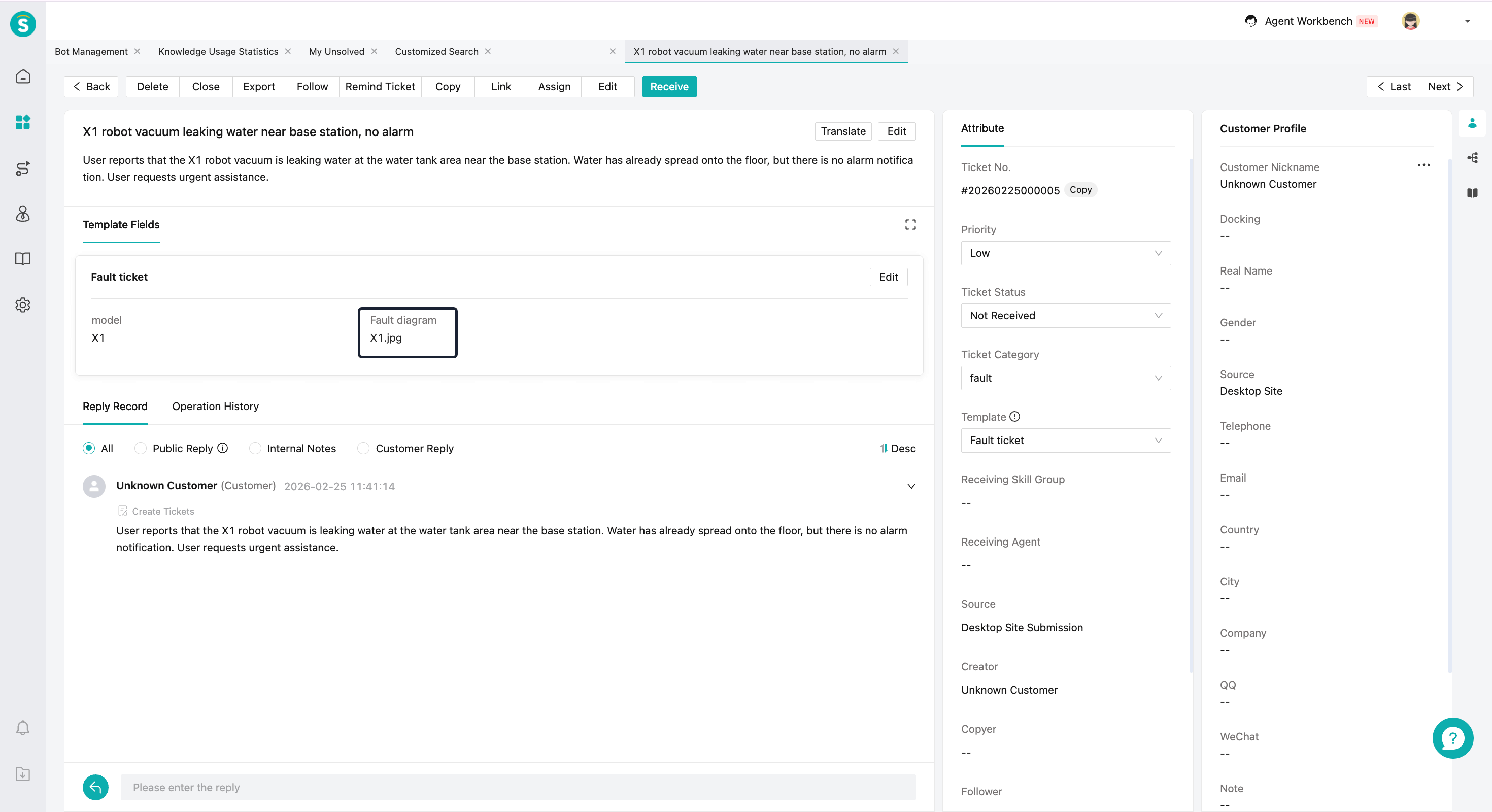
Task: Select the Public Reply radio button
Action: tap(140, 448)
